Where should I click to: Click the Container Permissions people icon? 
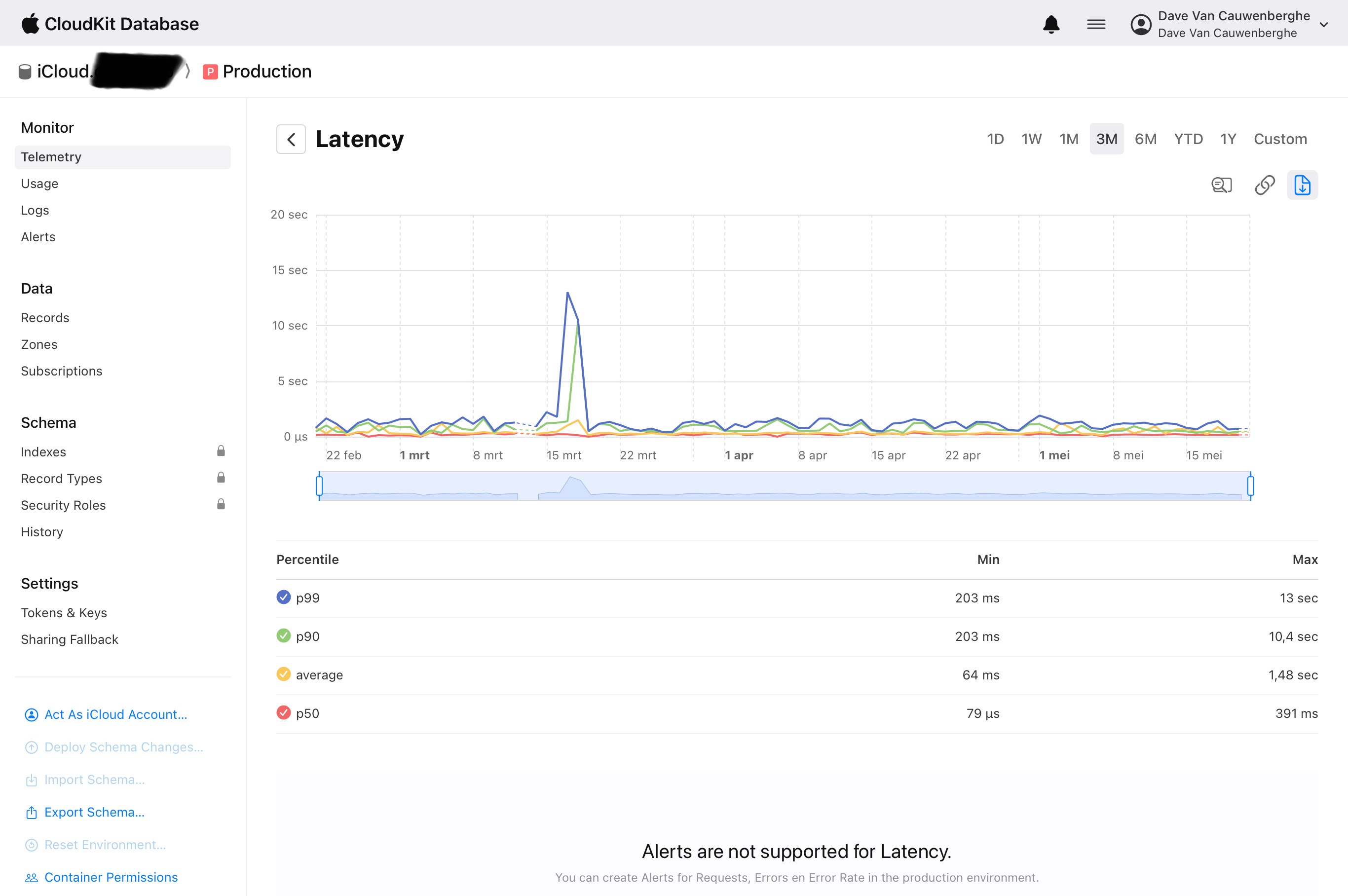[32, 878]
